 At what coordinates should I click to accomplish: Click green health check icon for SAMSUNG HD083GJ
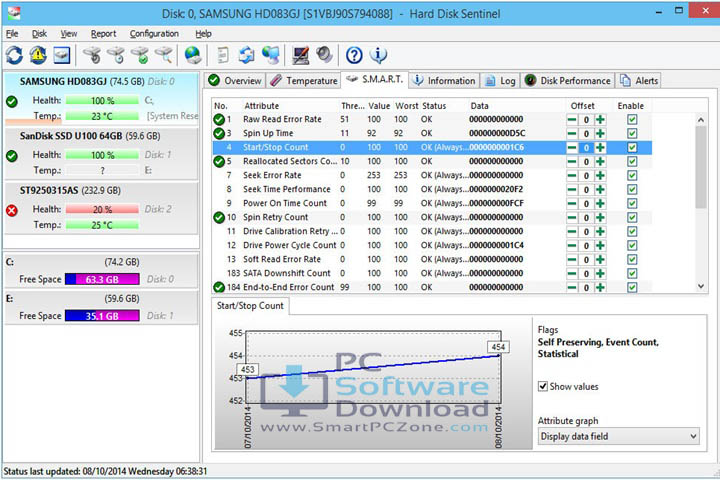[12, 102]
